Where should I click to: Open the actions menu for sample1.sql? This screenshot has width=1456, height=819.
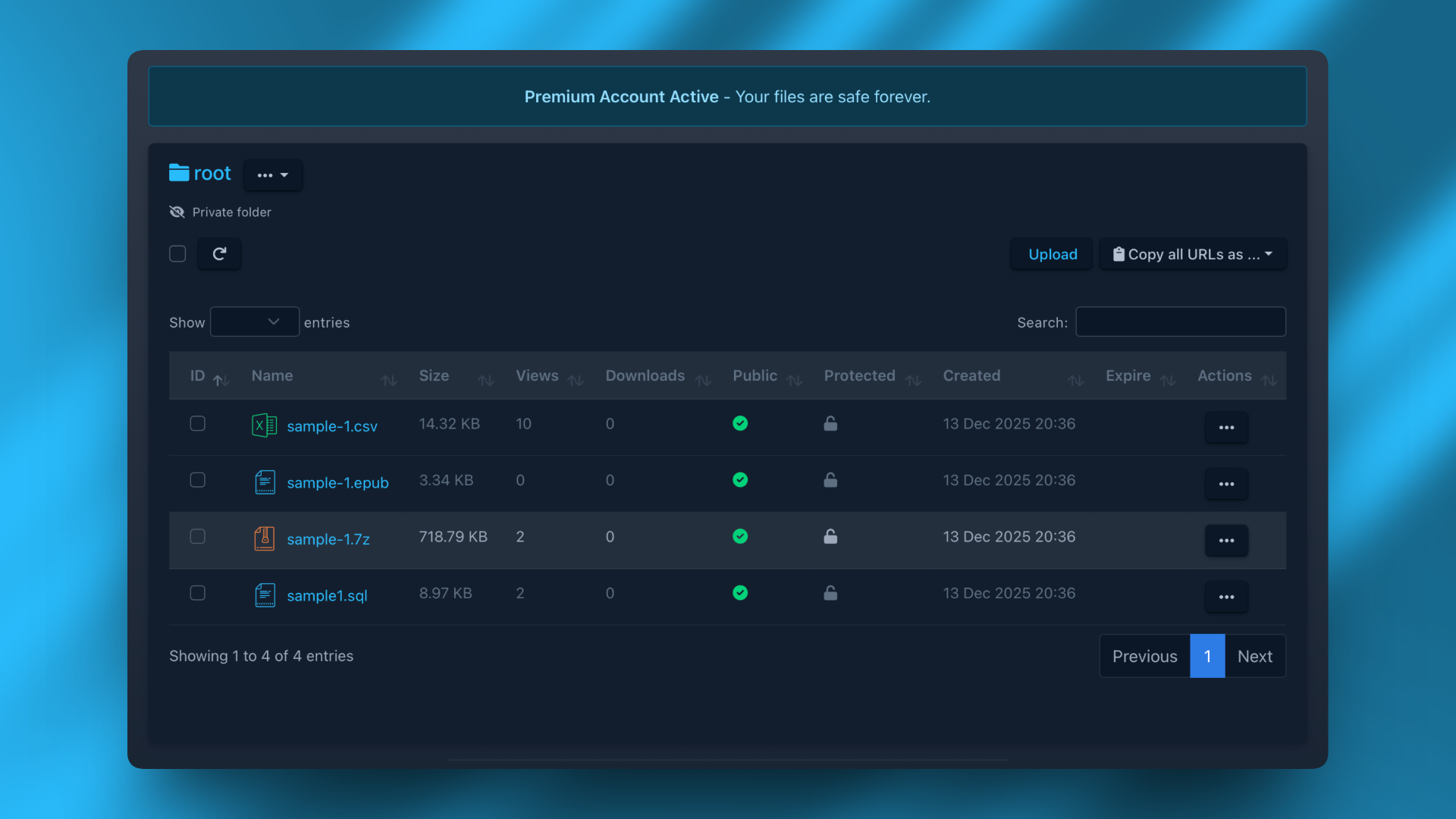pos(1226,597)
